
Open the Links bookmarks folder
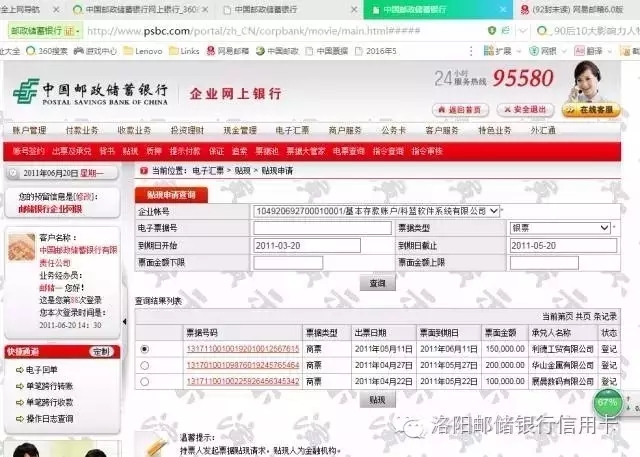[184, 51]
